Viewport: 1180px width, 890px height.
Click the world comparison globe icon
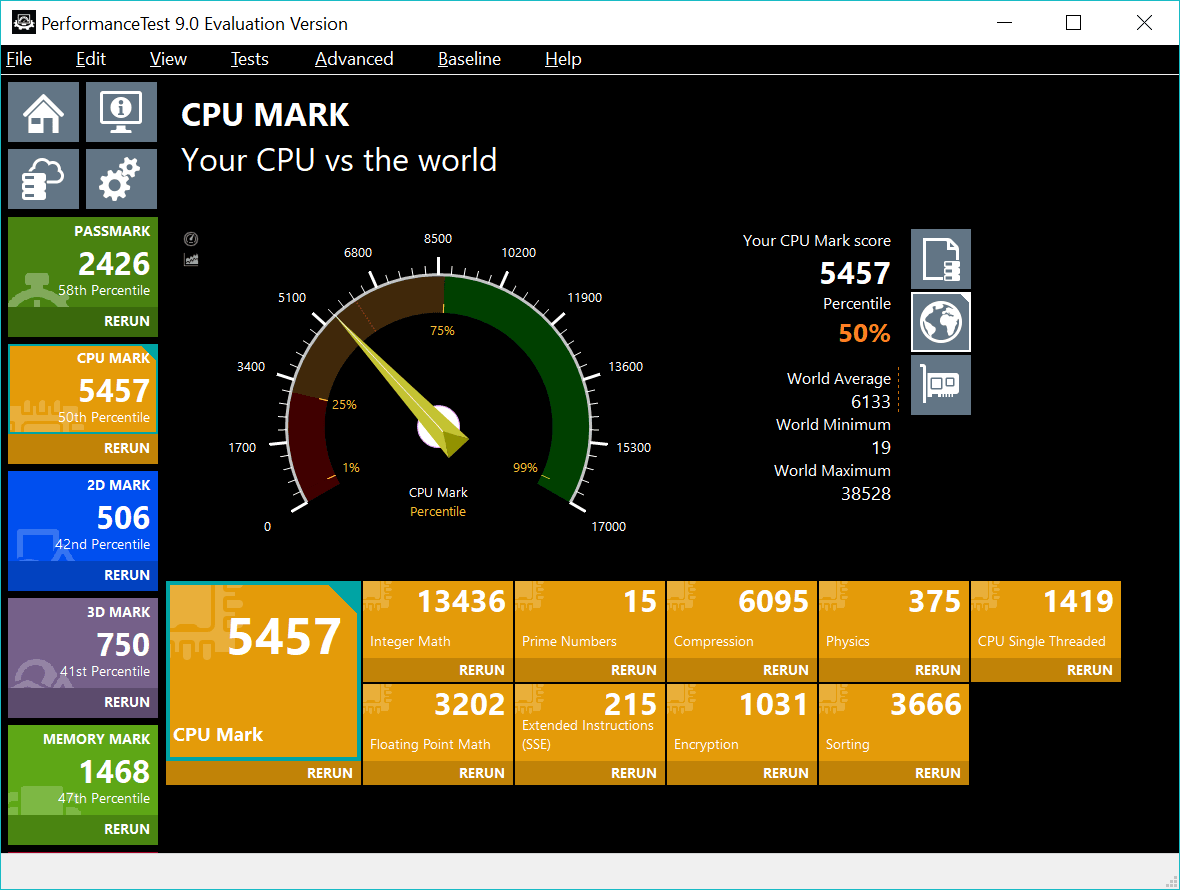[x=941, y=322]
